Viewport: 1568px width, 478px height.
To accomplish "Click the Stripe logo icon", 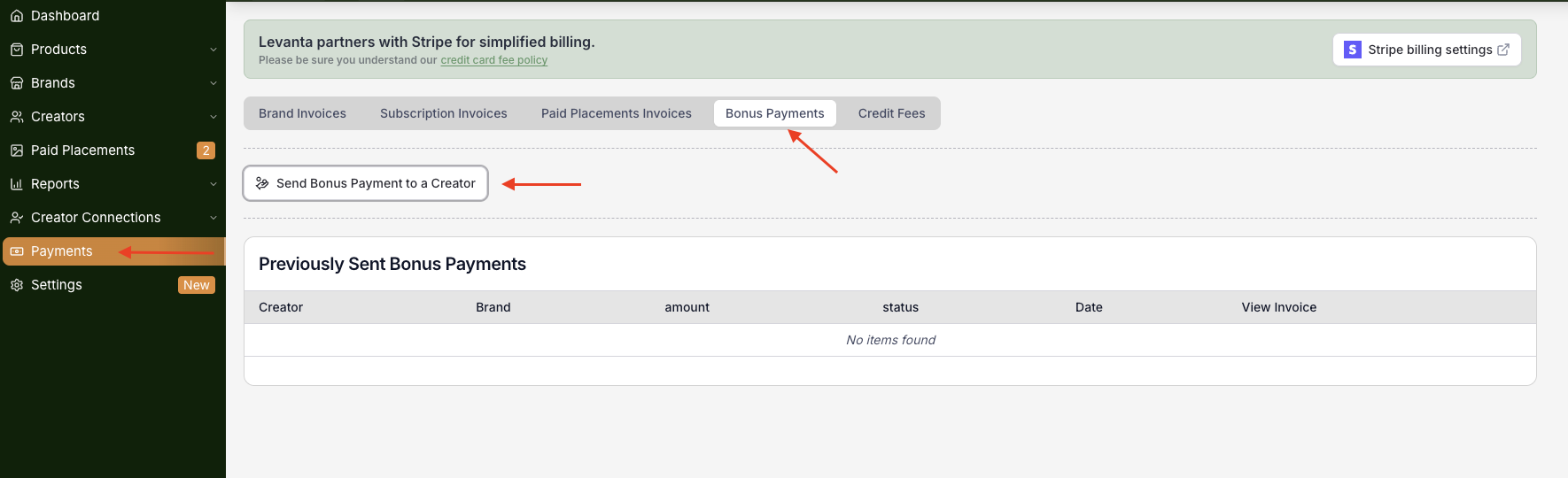I will [x=1352, y=50].
